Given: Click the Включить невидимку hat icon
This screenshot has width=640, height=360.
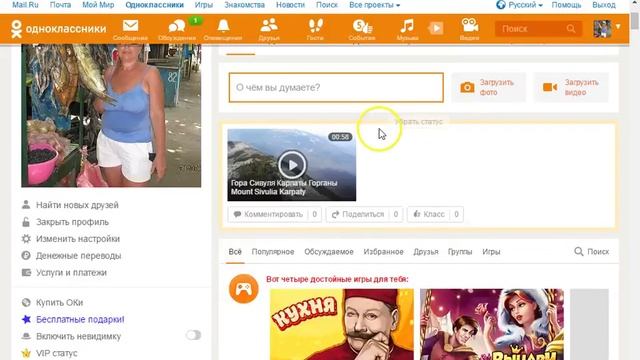Looking at the screenshot, I should click(26, 336).
